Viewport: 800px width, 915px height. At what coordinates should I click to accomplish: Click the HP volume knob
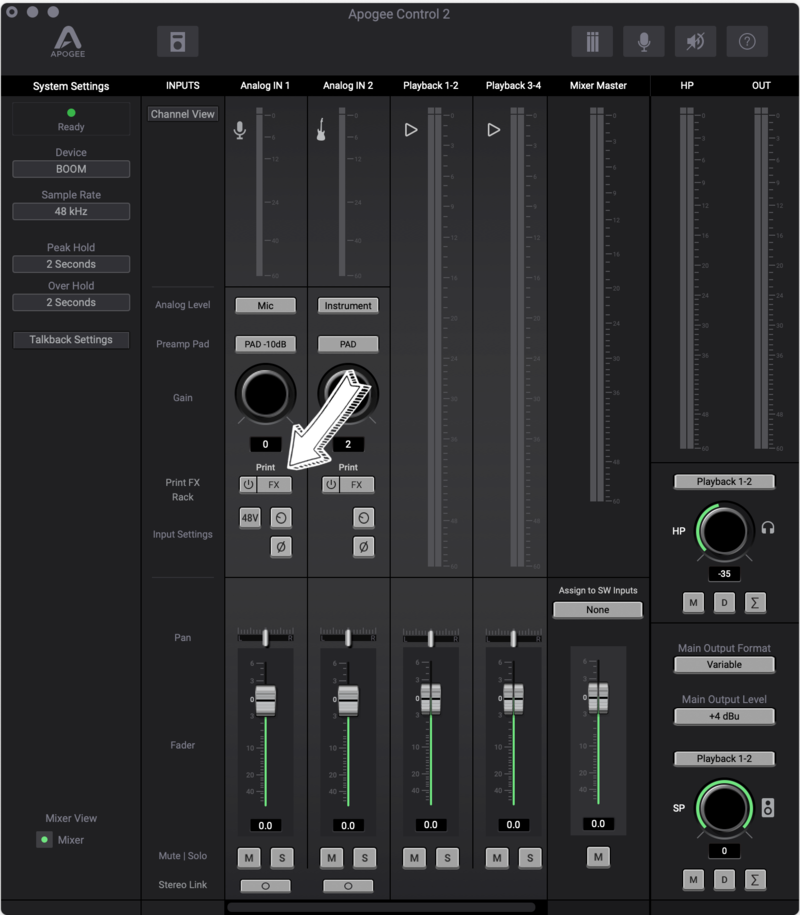click(x=724, y=530)
